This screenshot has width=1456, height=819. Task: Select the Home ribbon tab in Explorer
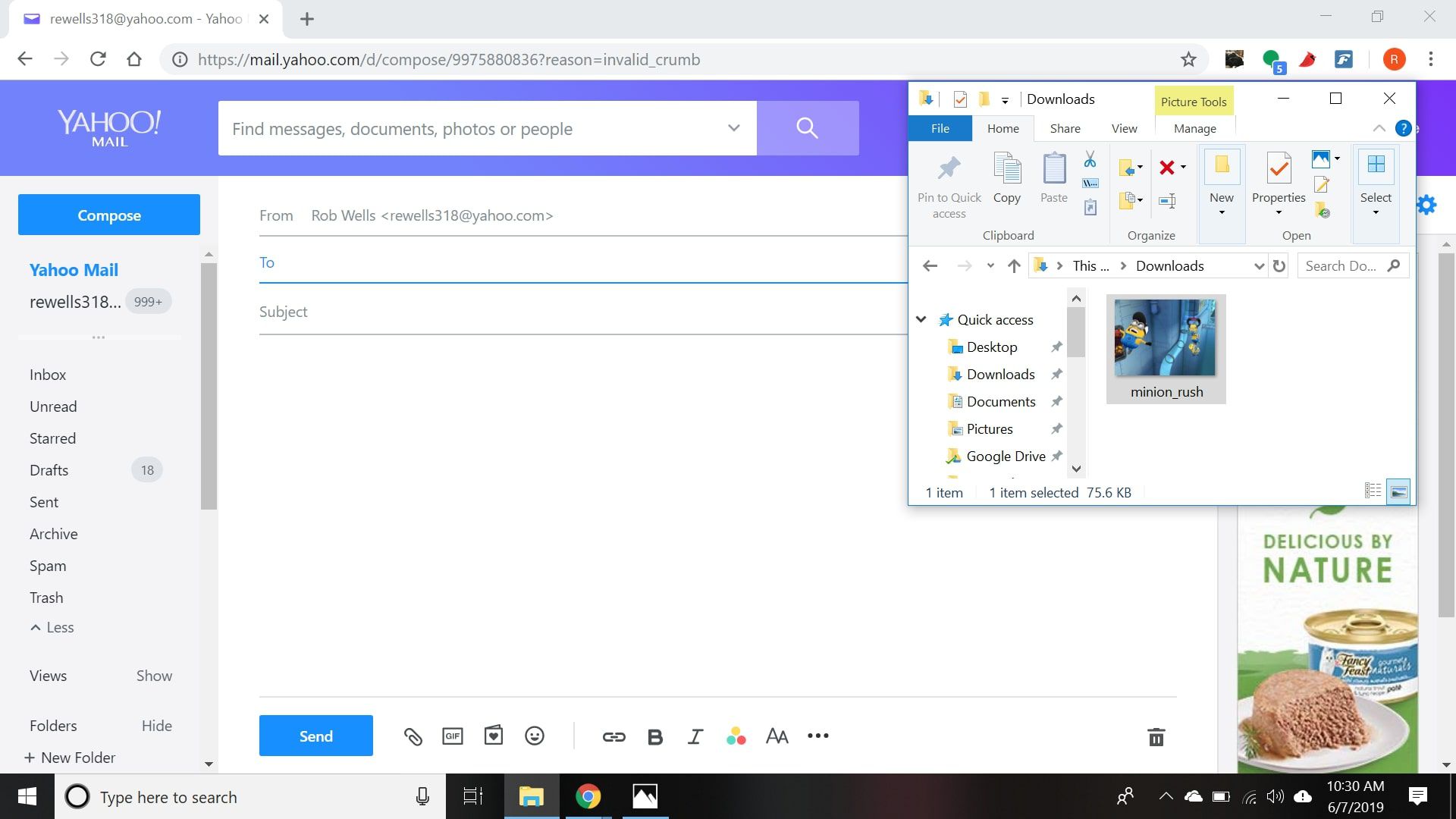point(1003,128)
